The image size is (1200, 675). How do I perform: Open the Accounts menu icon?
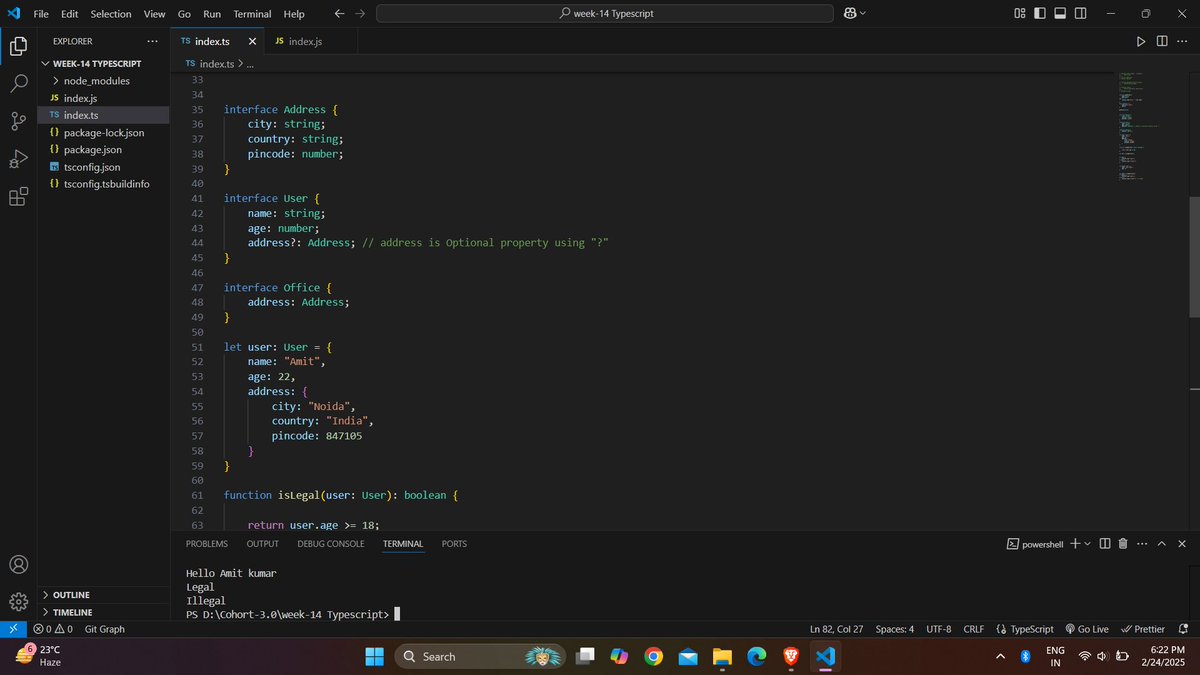pos(18,564)
